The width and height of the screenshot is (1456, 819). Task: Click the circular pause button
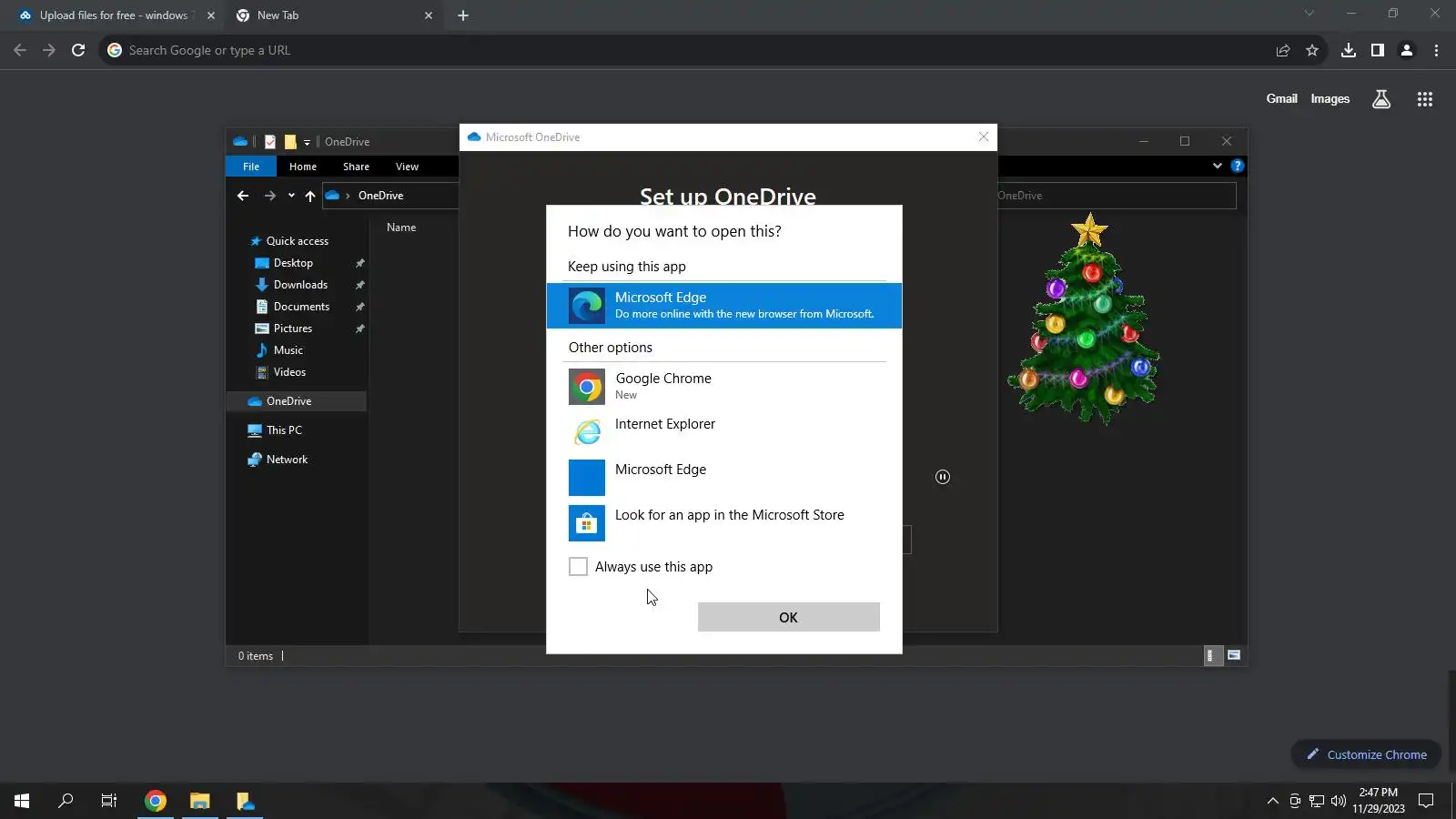(943, 477)
